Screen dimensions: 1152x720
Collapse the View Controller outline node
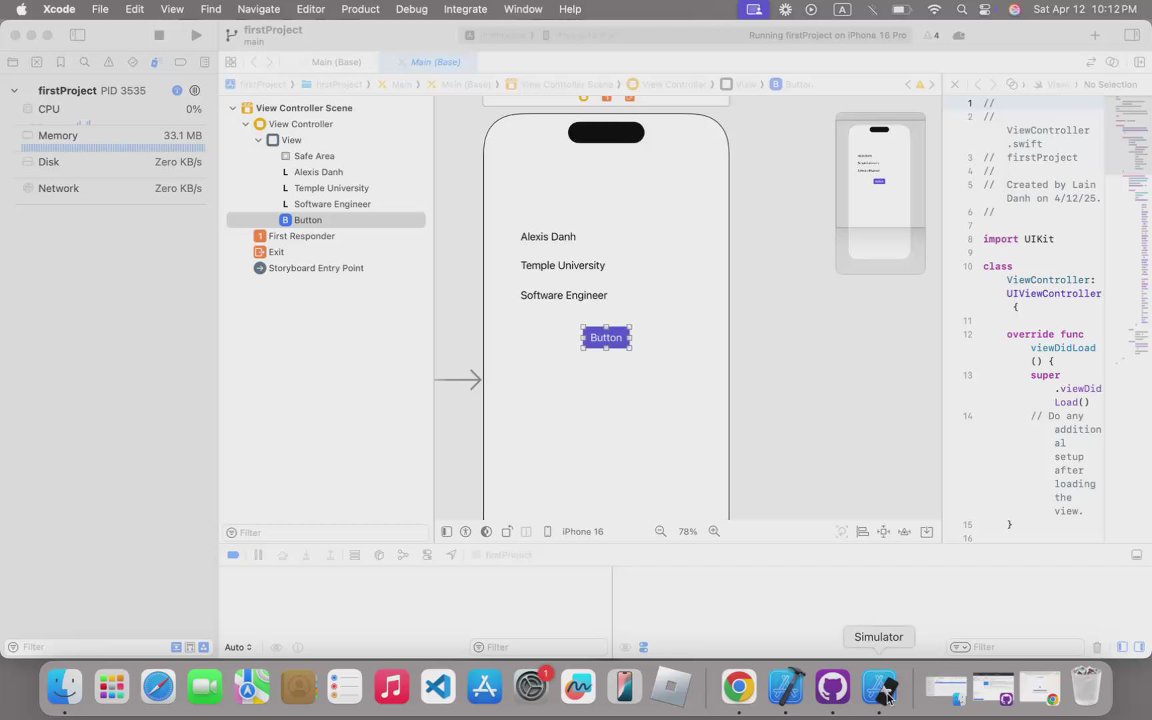[x=246, y=124]
